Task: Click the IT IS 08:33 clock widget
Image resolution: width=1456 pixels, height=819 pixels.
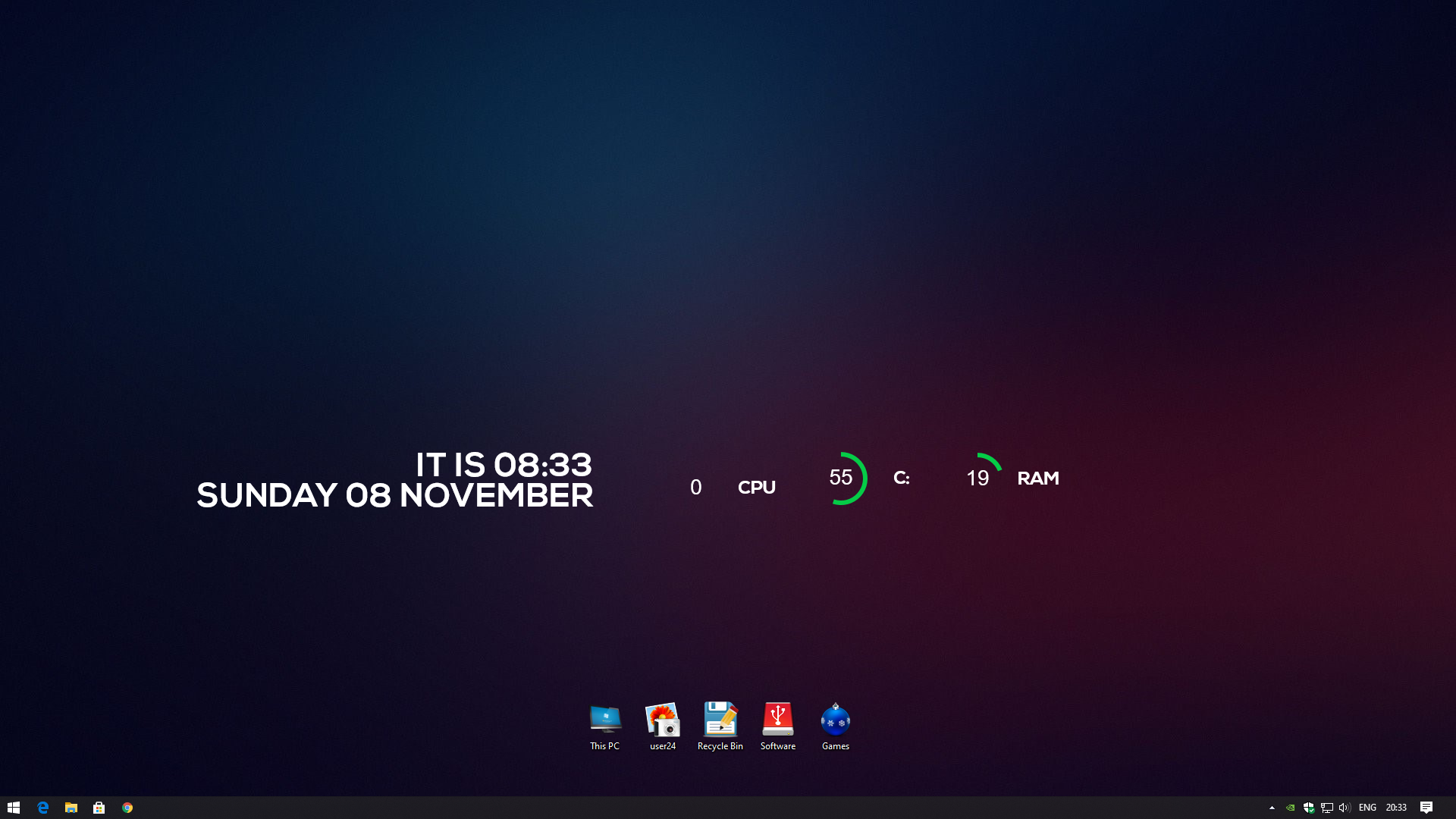Action: tap(504, 465)
